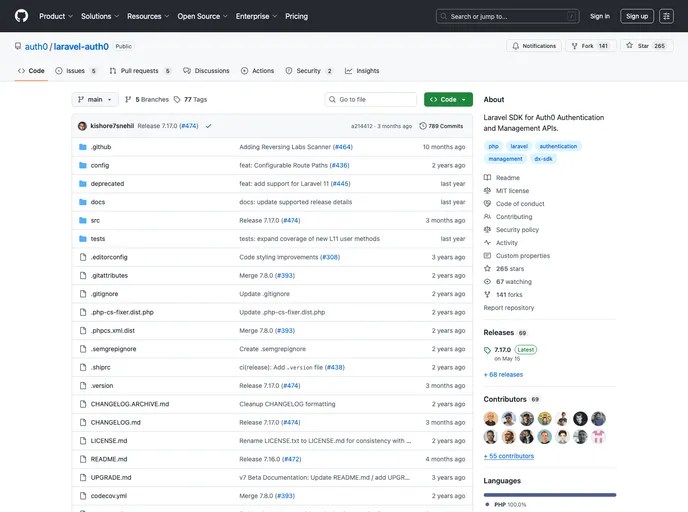Viewport: 688px width, 512px height.
Task: Click the heart icon next to Code of conduct
Action: click(x=487, y=204)
